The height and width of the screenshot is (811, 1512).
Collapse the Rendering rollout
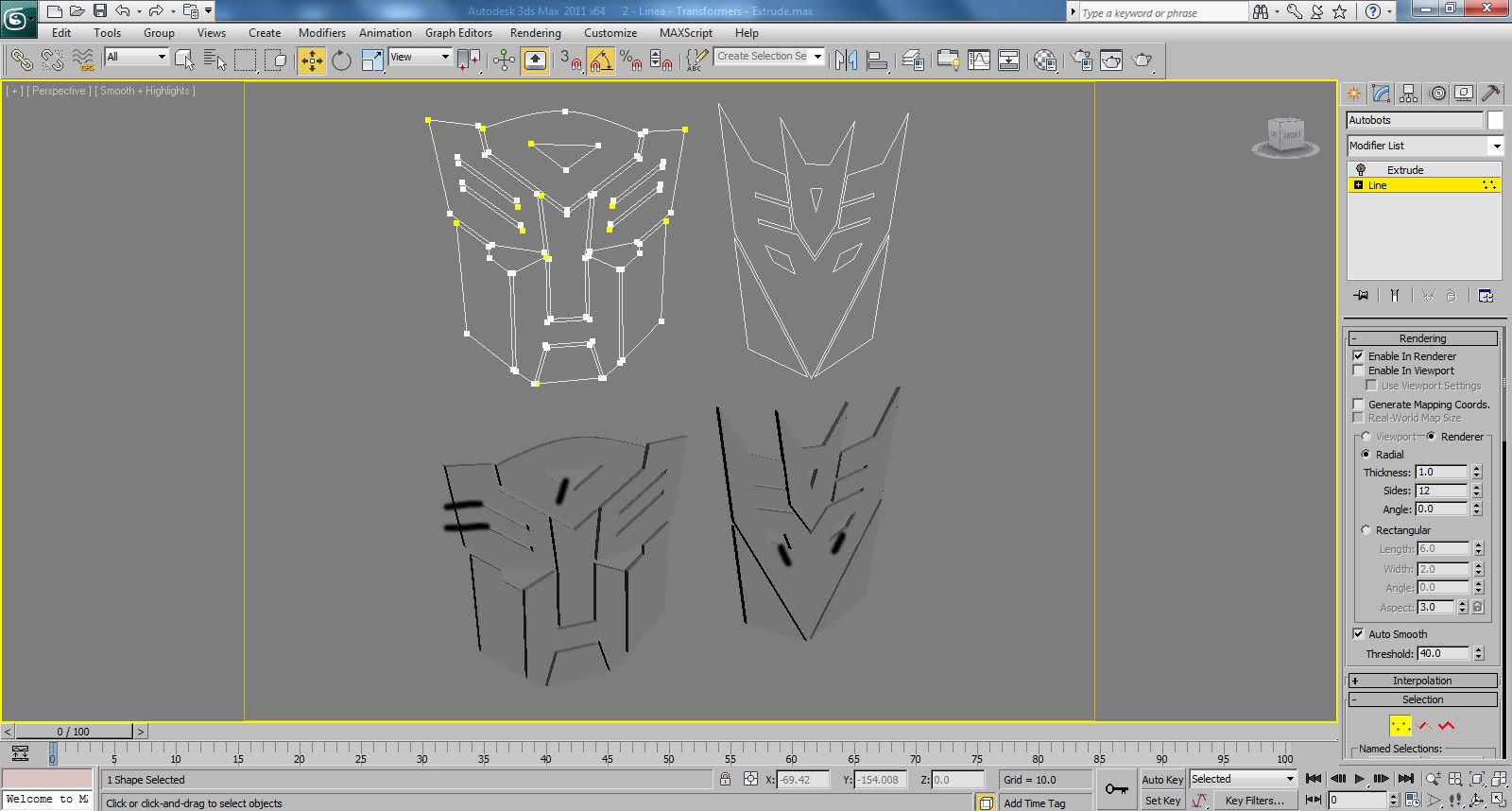[1422, 338]
